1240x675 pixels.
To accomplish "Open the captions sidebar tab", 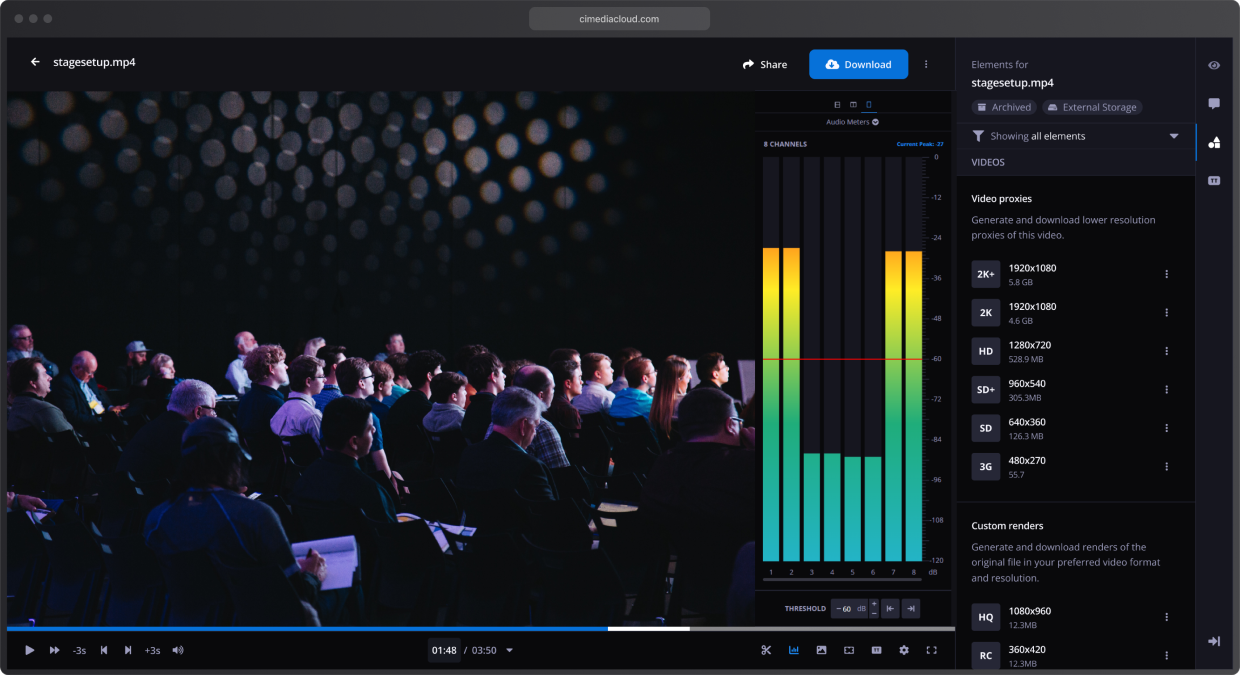I will [x=1214, y=181].
